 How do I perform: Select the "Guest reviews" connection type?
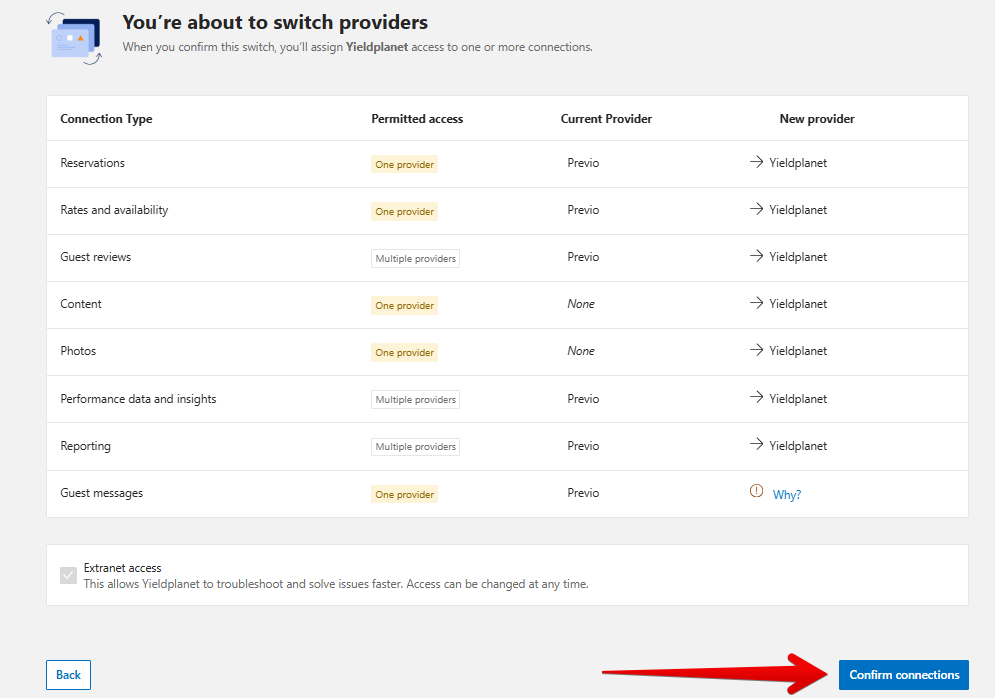click(96, 257)
